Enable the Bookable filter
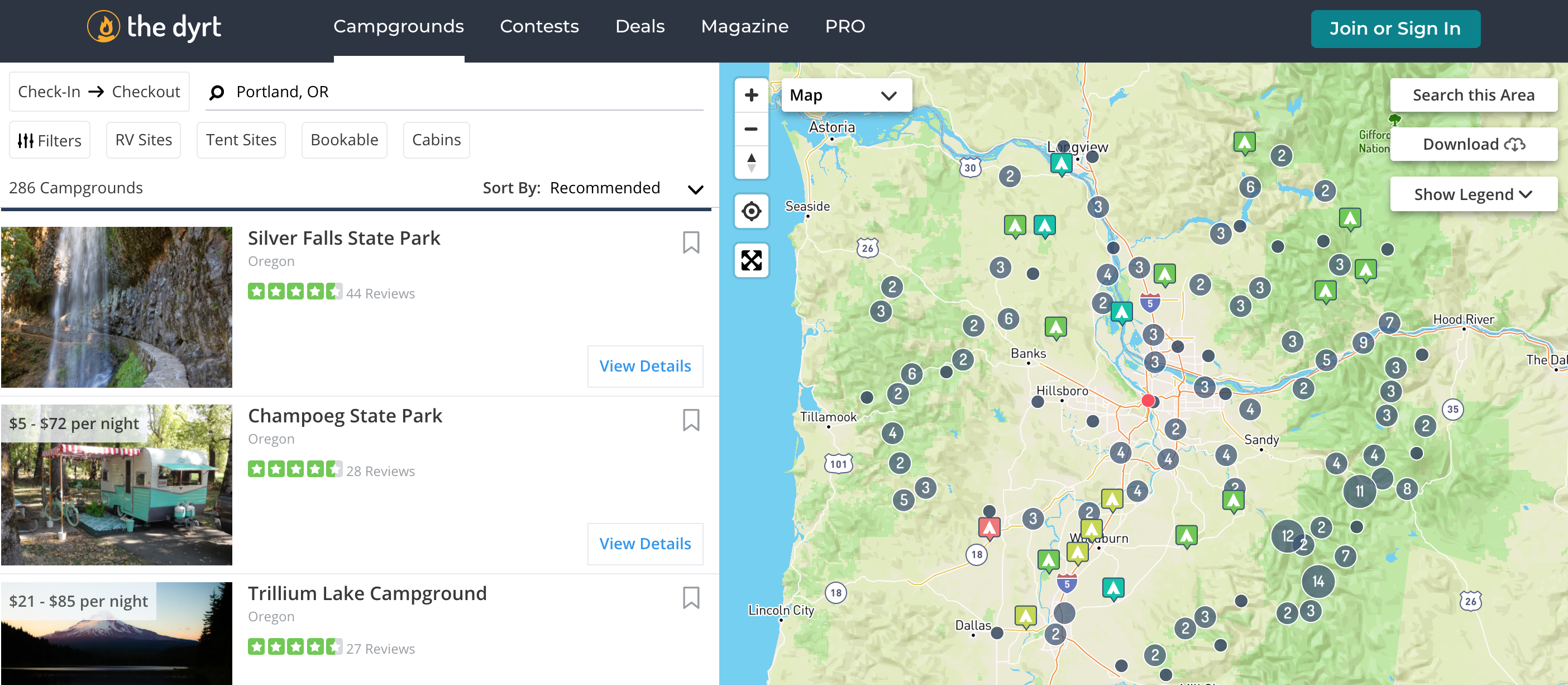The width and height of the screenshot is (1568, 685). click(345, 140)
